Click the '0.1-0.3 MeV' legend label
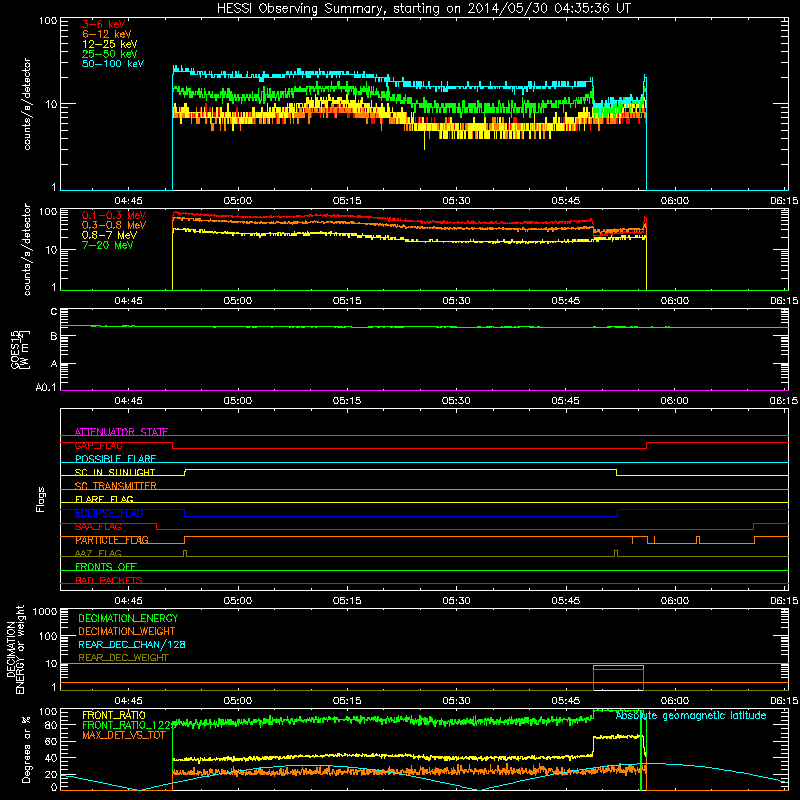Viewport: 800px width, 800px height. (114, 215)
